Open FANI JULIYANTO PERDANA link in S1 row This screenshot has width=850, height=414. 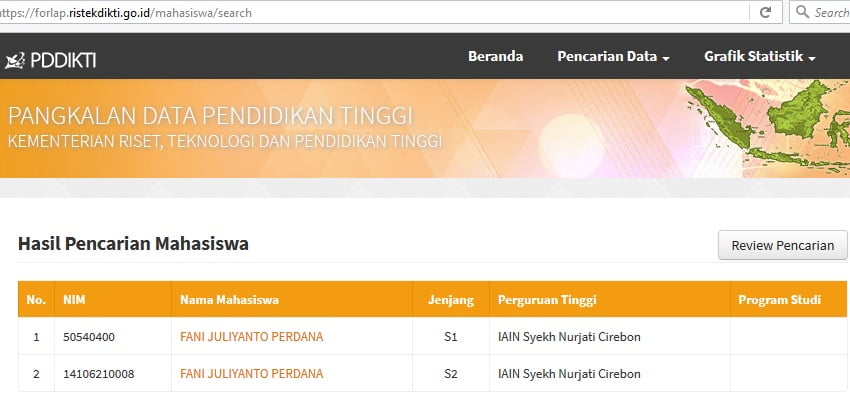click(251, 337)
